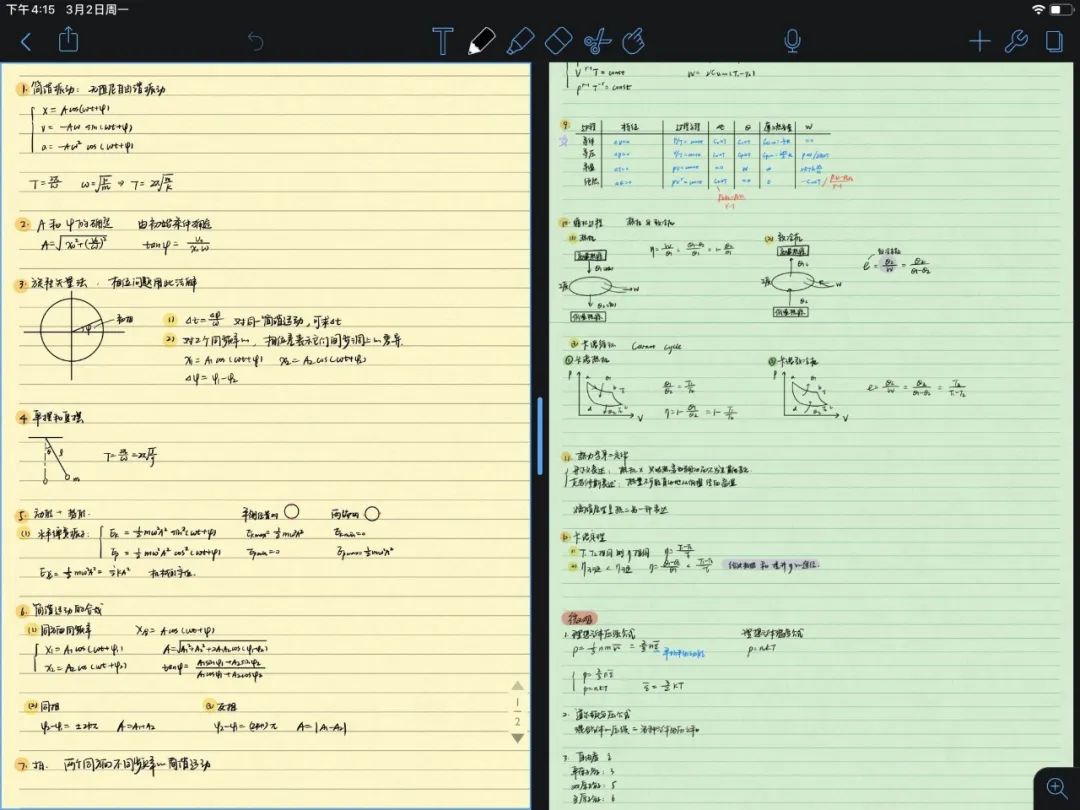Screen dimensions: 1080x810
Task: Jump to the next page with down arrow
Action: 517,738
